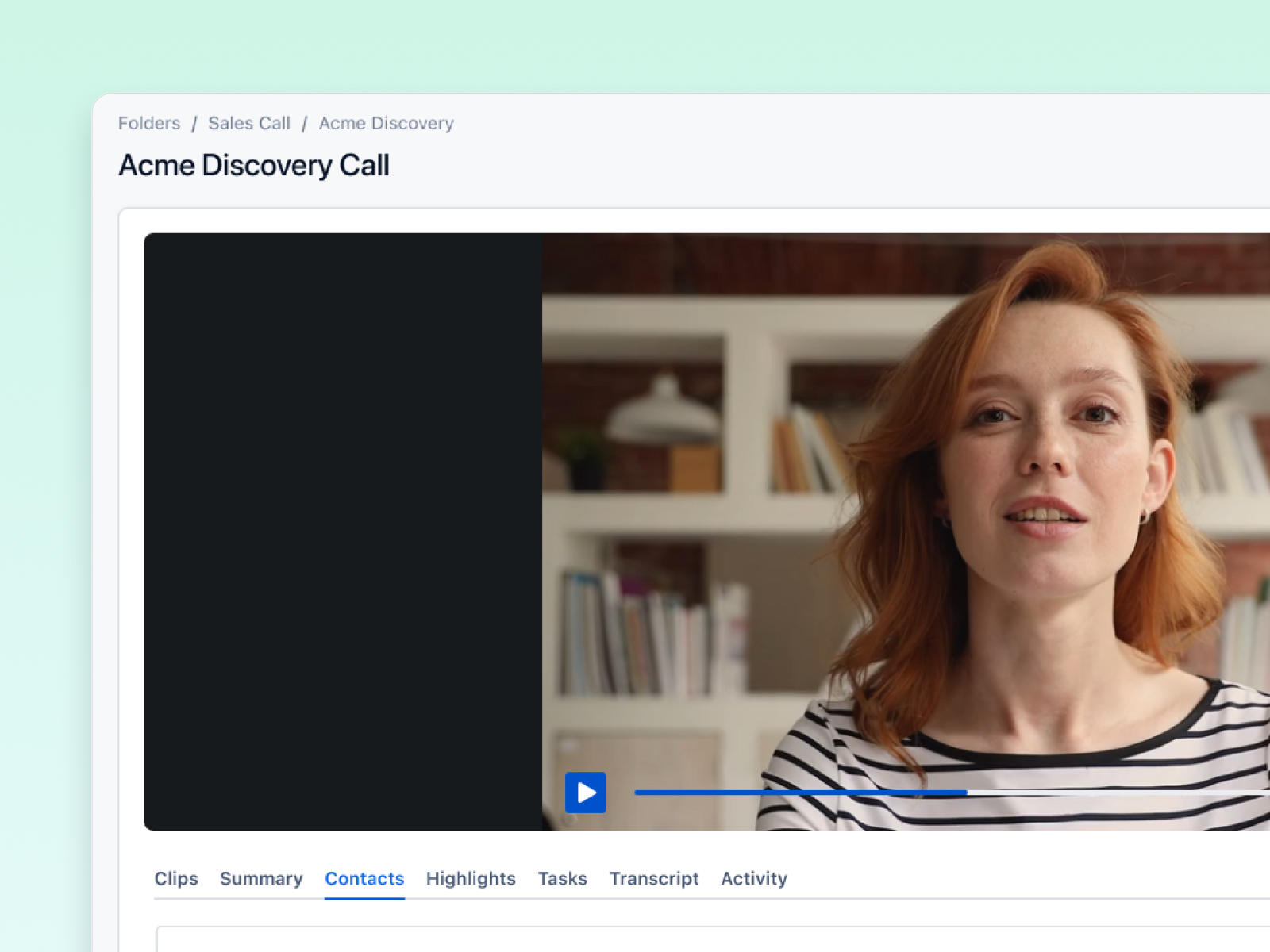1270x952 pixels.
Task: Click the Acme Discovery breadcrumb item
Action: [x=387, y=124]
